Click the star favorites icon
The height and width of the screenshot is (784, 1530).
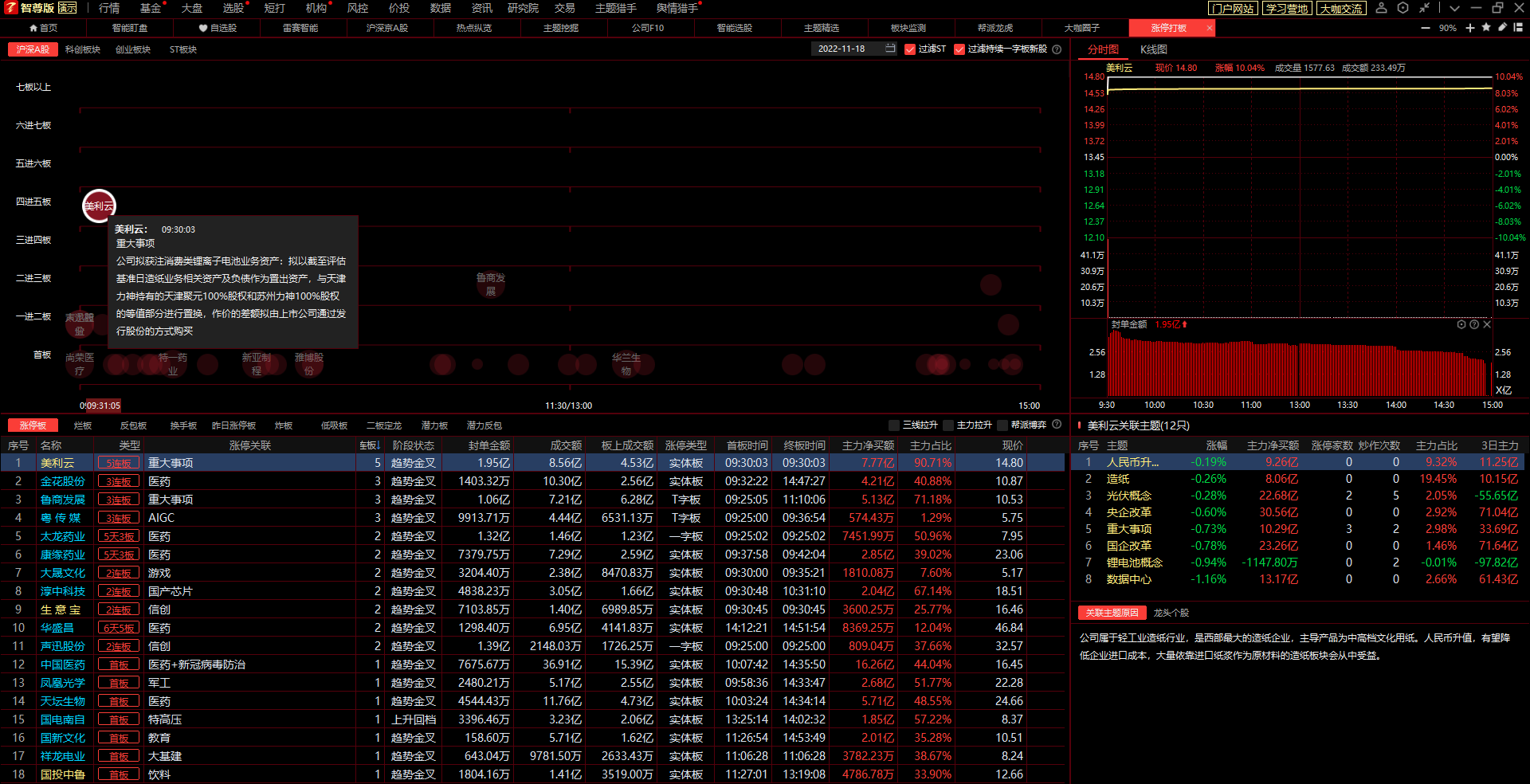coord(1486,28)
